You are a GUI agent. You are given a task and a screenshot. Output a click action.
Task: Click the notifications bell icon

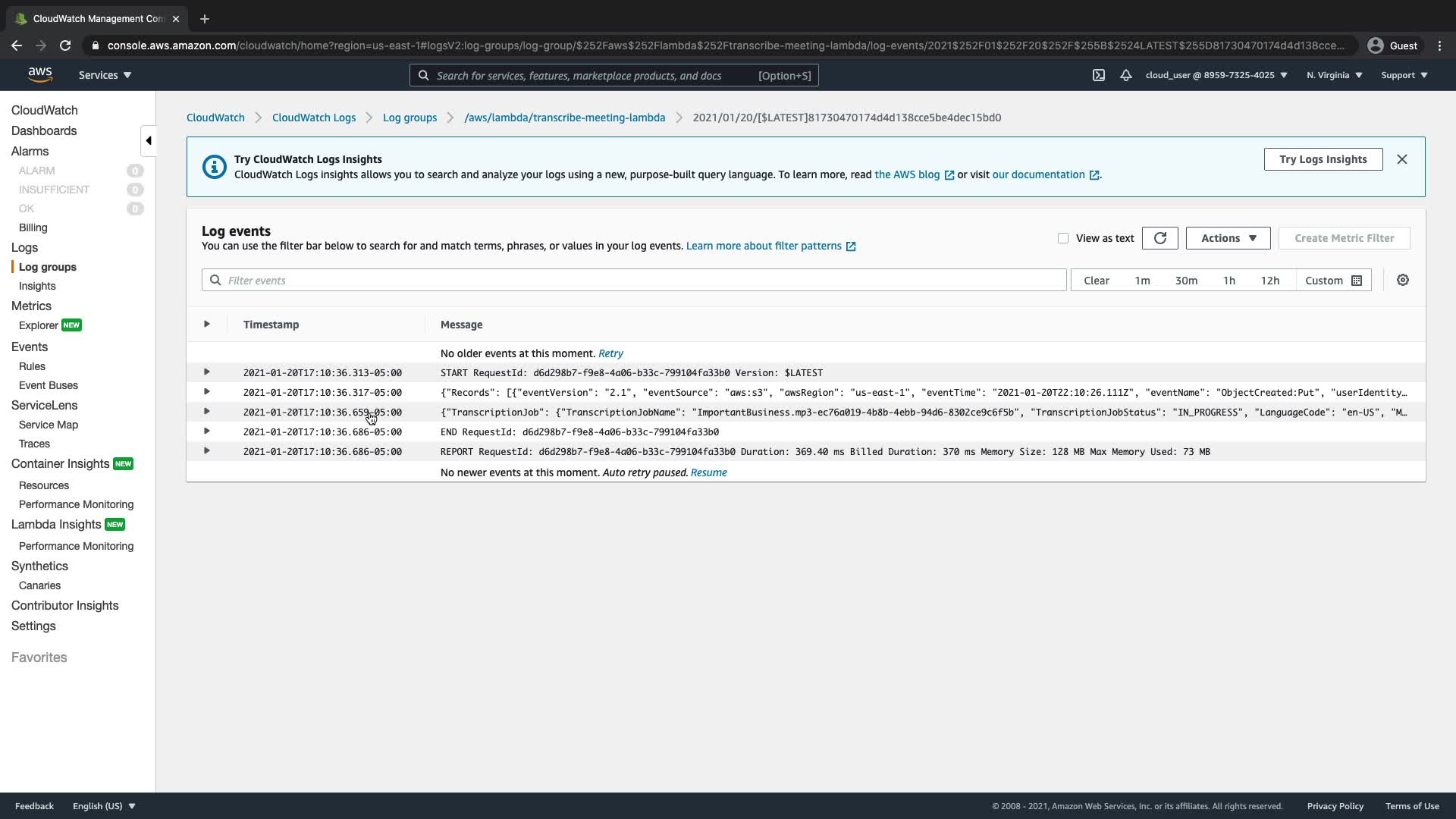1126,75
